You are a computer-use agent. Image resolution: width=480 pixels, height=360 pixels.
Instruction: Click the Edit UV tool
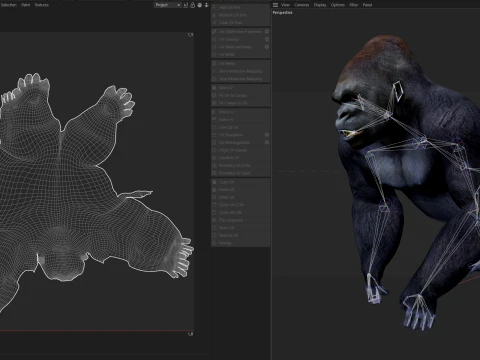point(240,88)
